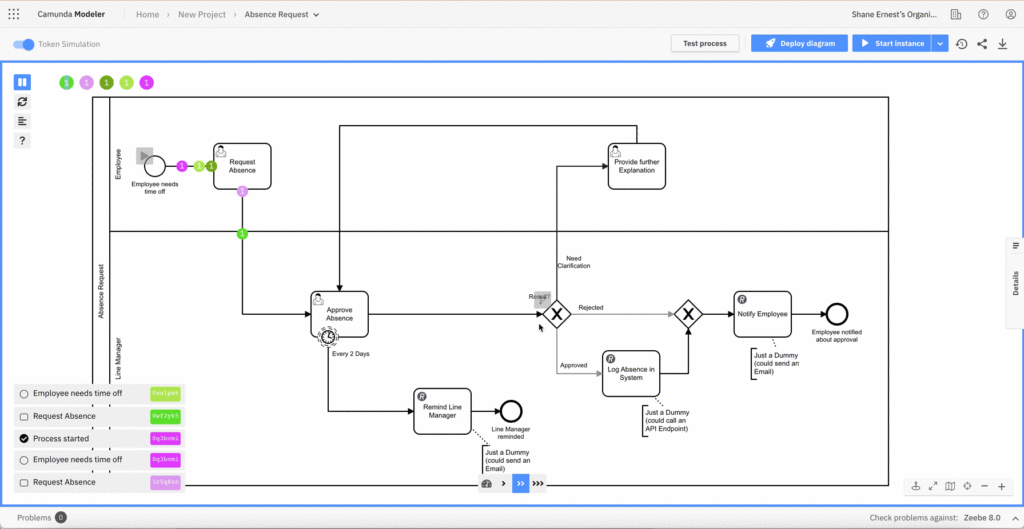1024x529 pixels.
Task: Click the 'Need Clarification' flow label
Action: [573, 262]
